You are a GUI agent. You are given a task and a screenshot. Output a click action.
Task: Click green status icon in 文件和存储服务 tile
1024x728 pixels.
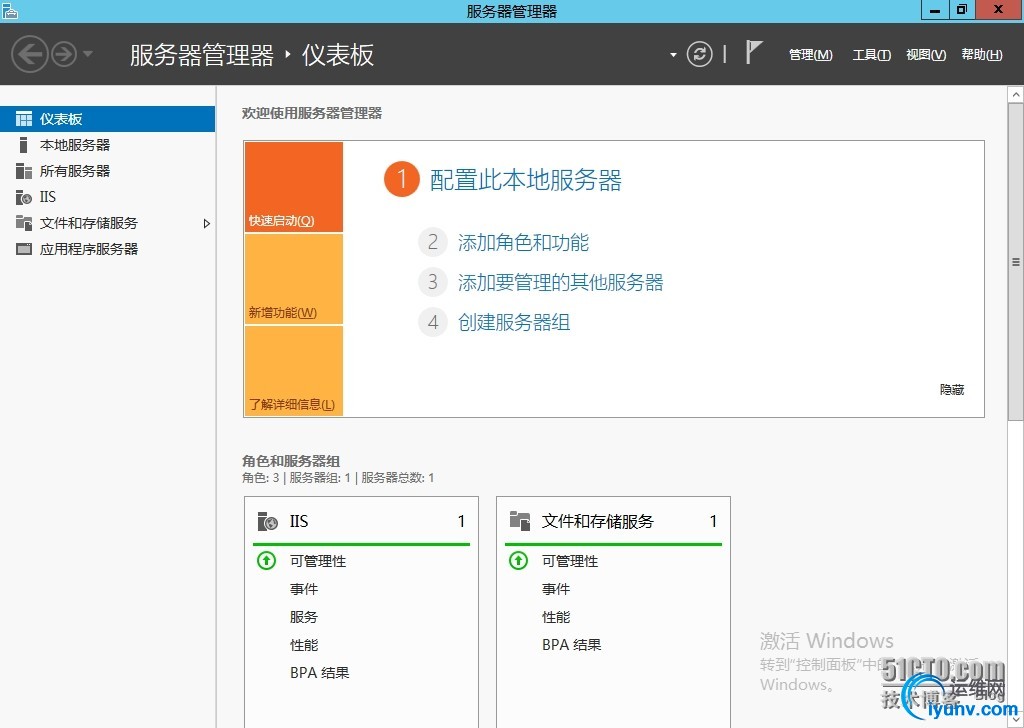click(519, 561)
